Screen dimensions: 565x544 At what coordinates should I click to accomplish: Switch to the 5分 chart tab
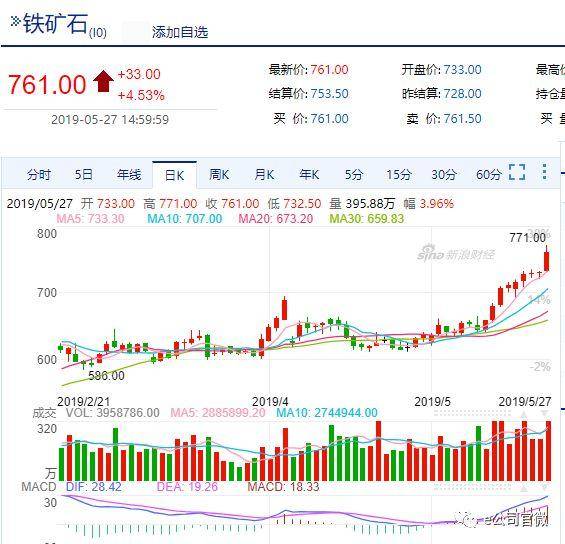[354, 175]
